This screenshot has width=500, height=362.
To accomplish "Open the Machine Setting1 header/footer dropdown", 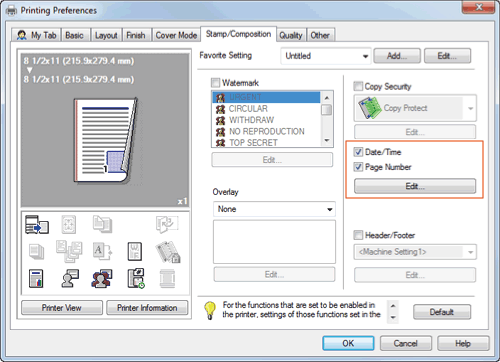I will pyautogui.click(x=415, y=252).
